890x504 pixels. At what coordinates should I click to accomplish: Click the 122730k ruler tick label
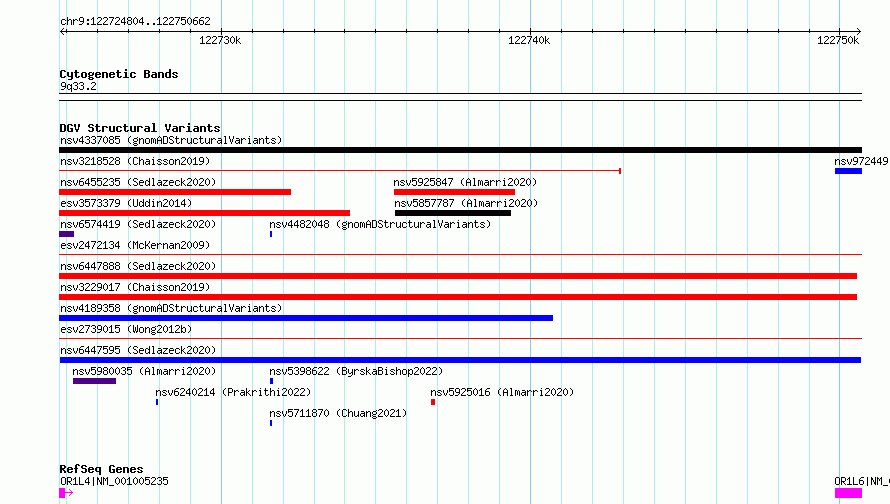point(220,40)
